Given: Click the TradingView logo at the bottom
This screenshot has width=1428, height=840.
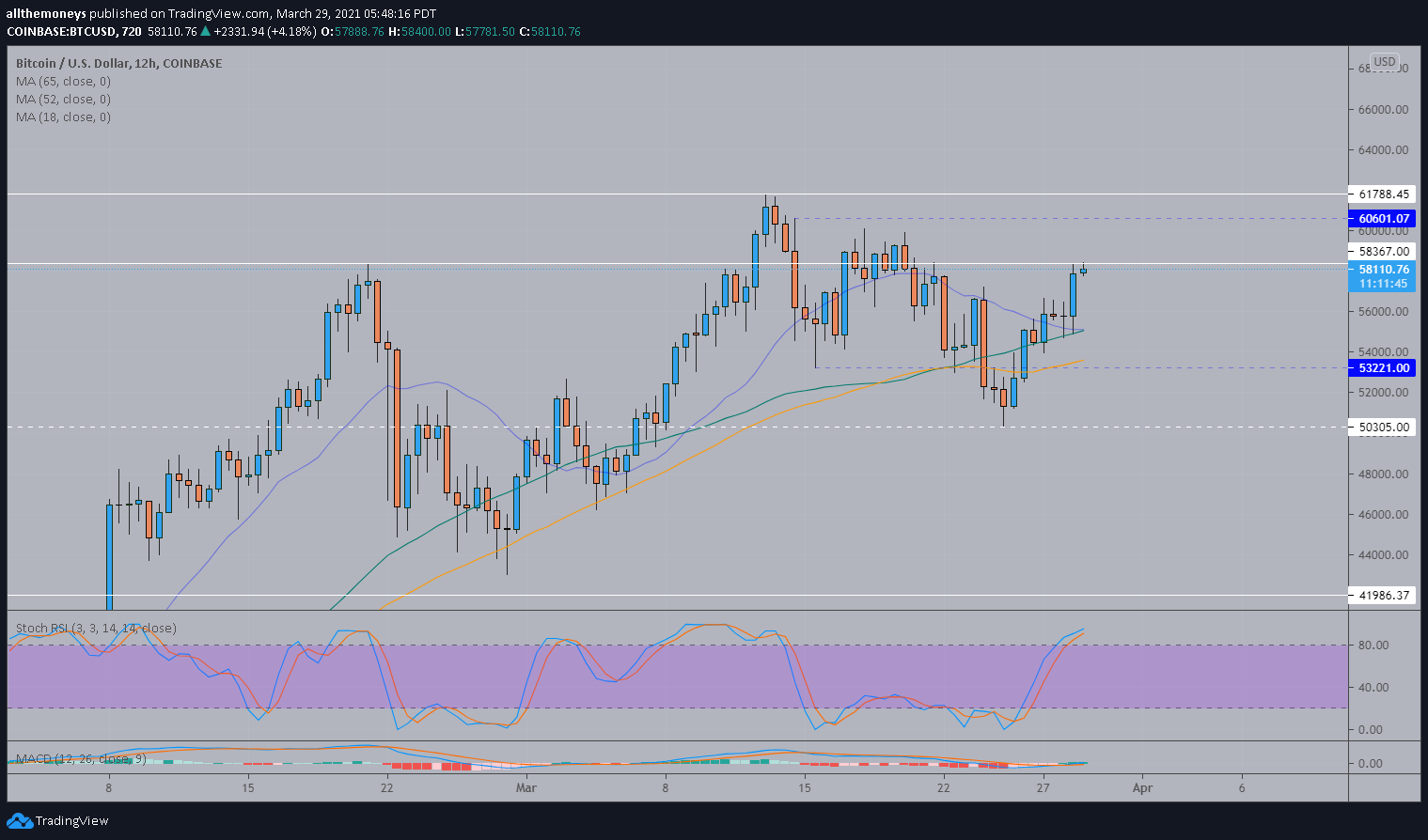Looking at the screenshot, I should [58, 821].
